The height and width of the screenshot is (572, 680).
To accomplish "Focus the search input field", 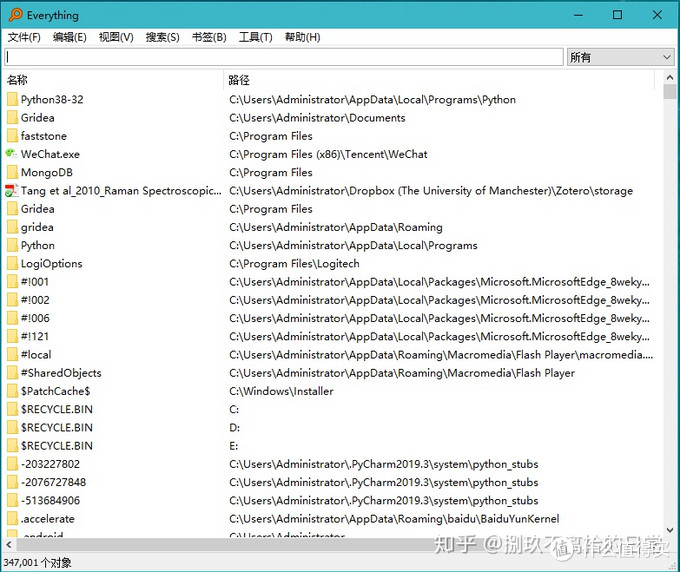I will click(284, 57).
